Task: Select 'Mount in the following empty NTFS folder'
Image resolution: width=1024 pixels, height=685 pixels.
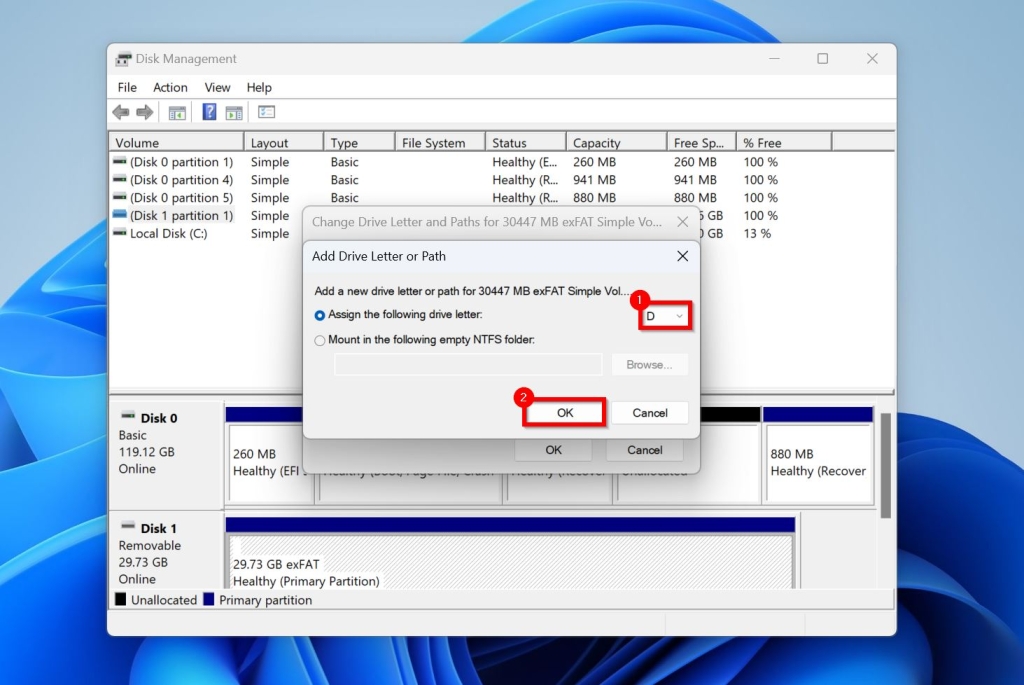Action: coord(319,339)
